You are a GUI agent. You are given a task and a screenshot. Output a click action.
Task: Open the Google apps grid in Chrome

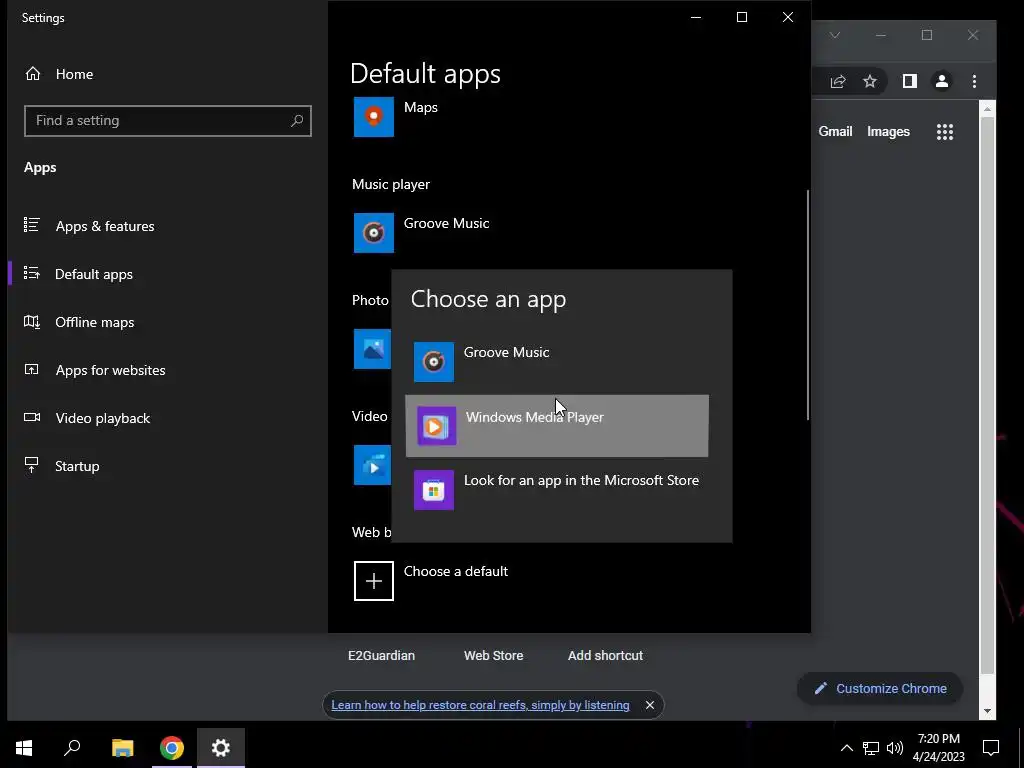[944, 132]
